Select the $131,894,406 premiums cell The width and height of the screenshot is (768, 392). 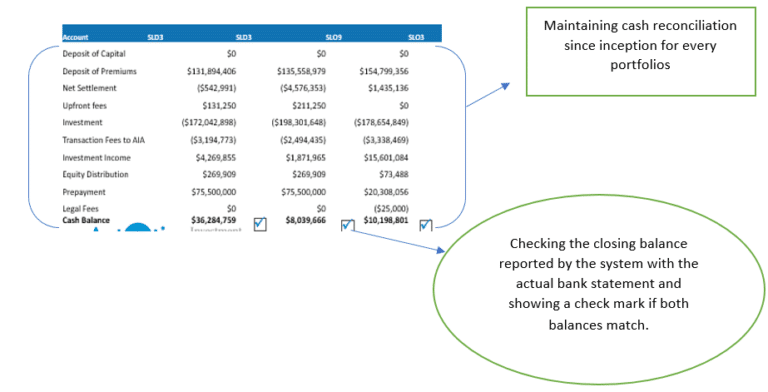click(x=211, y=72)
